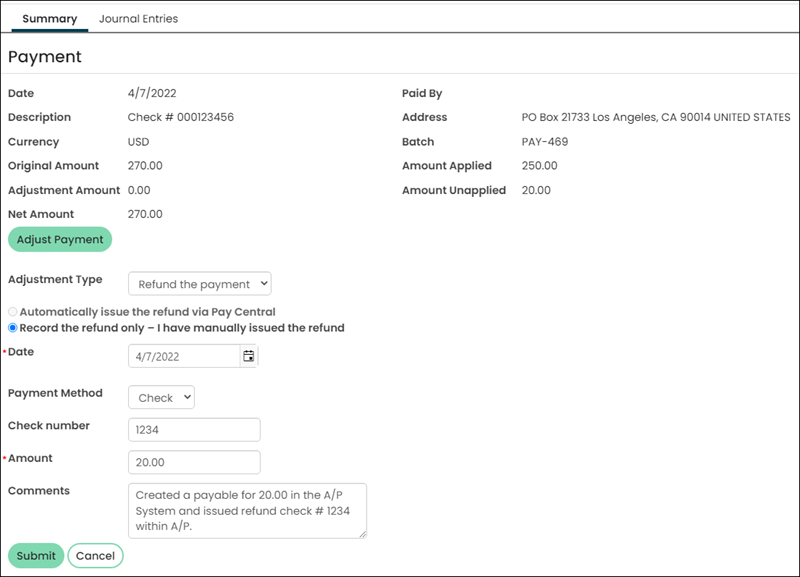Click the Description label

tap(39, 117)
